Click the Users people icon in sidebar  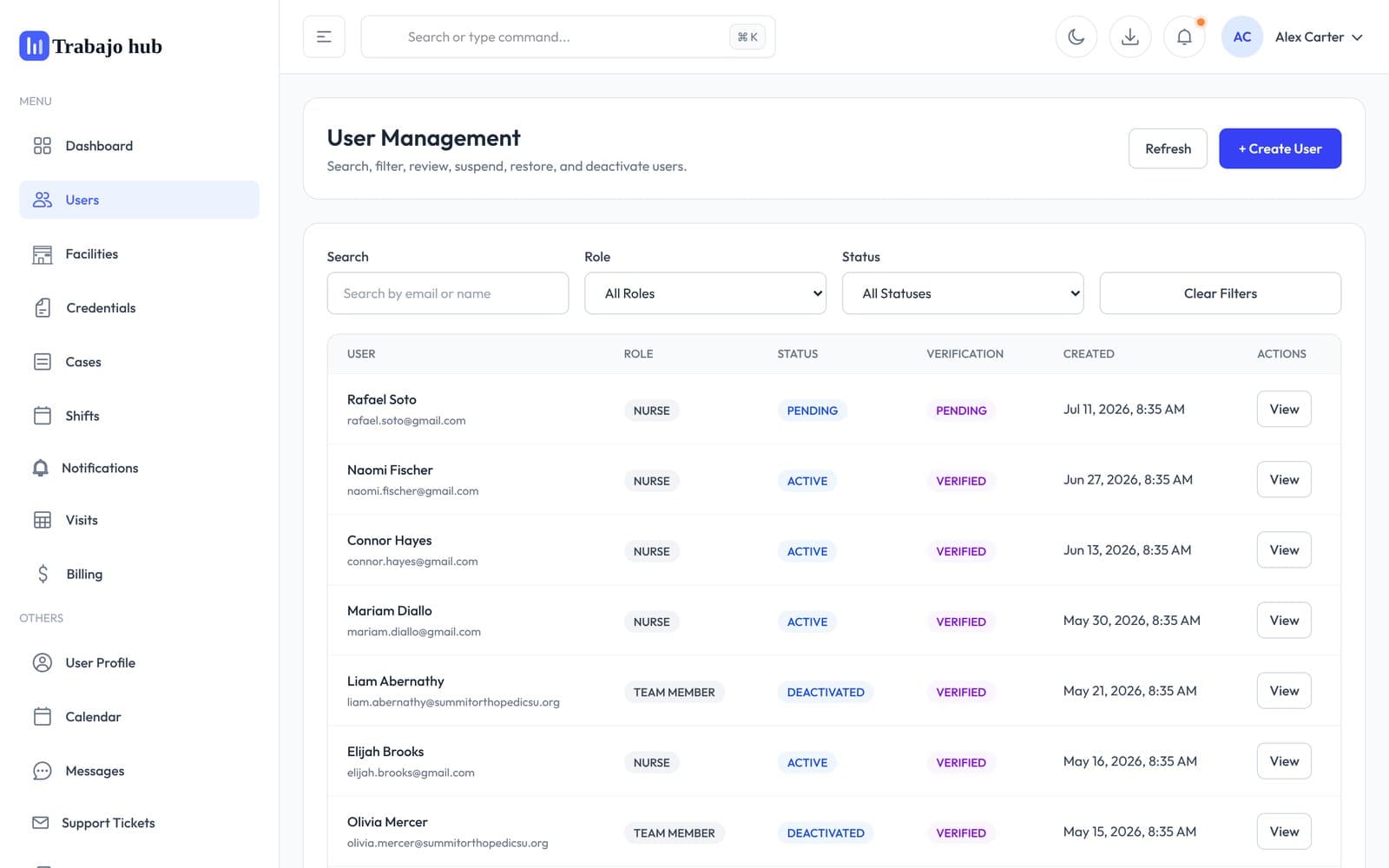point(42,200)
